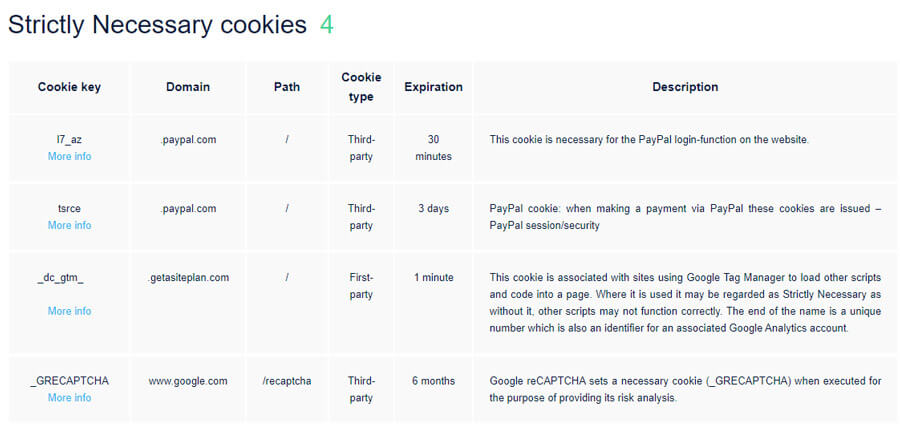Select the Domain column header

click(x=188, y=87)
